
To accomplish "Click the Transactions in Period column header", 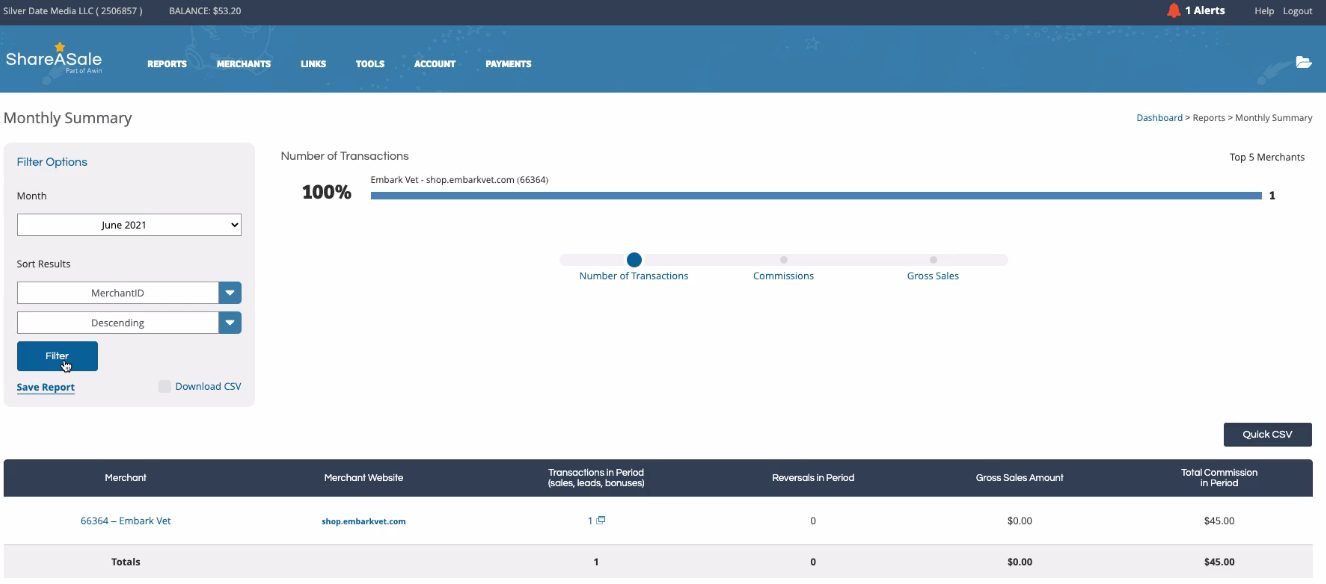I will coord(596,478).
